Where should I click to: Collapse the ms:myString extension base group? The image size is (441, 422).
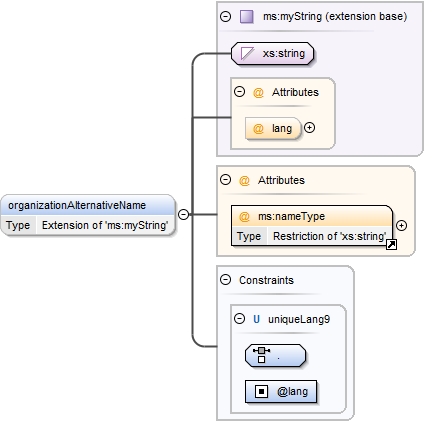point(226,16)
